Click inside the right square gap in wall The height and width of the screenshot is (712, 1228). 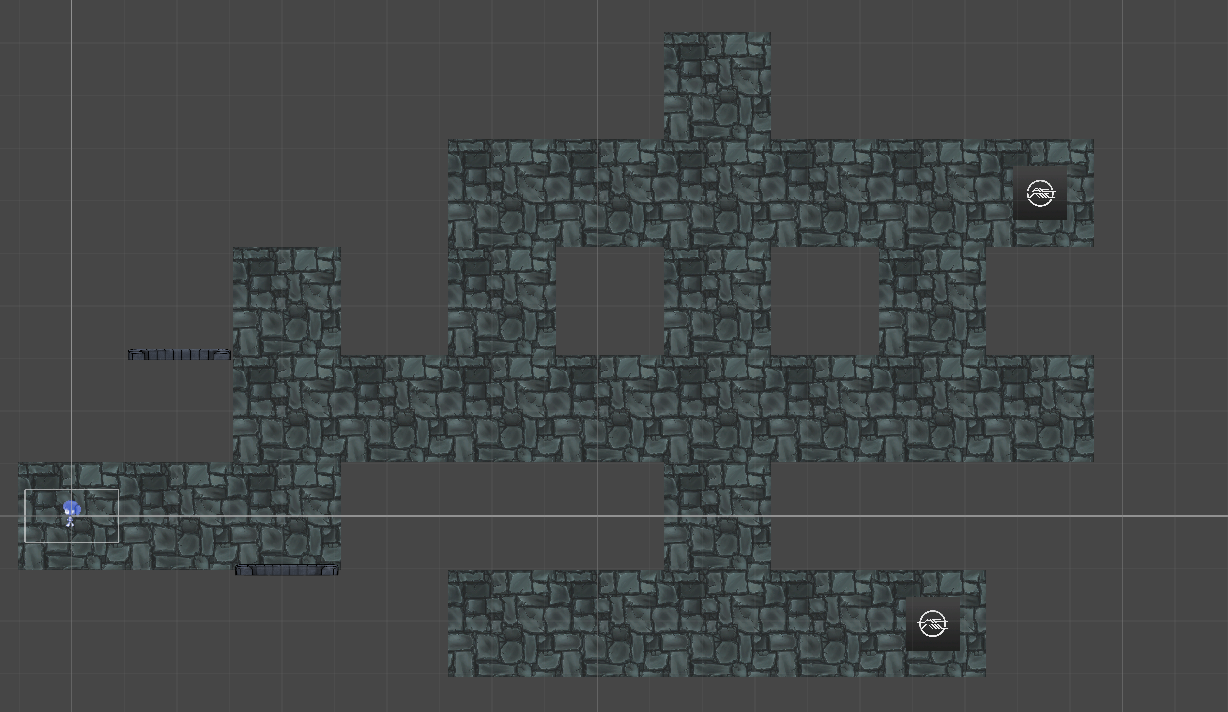pos(824,301)
